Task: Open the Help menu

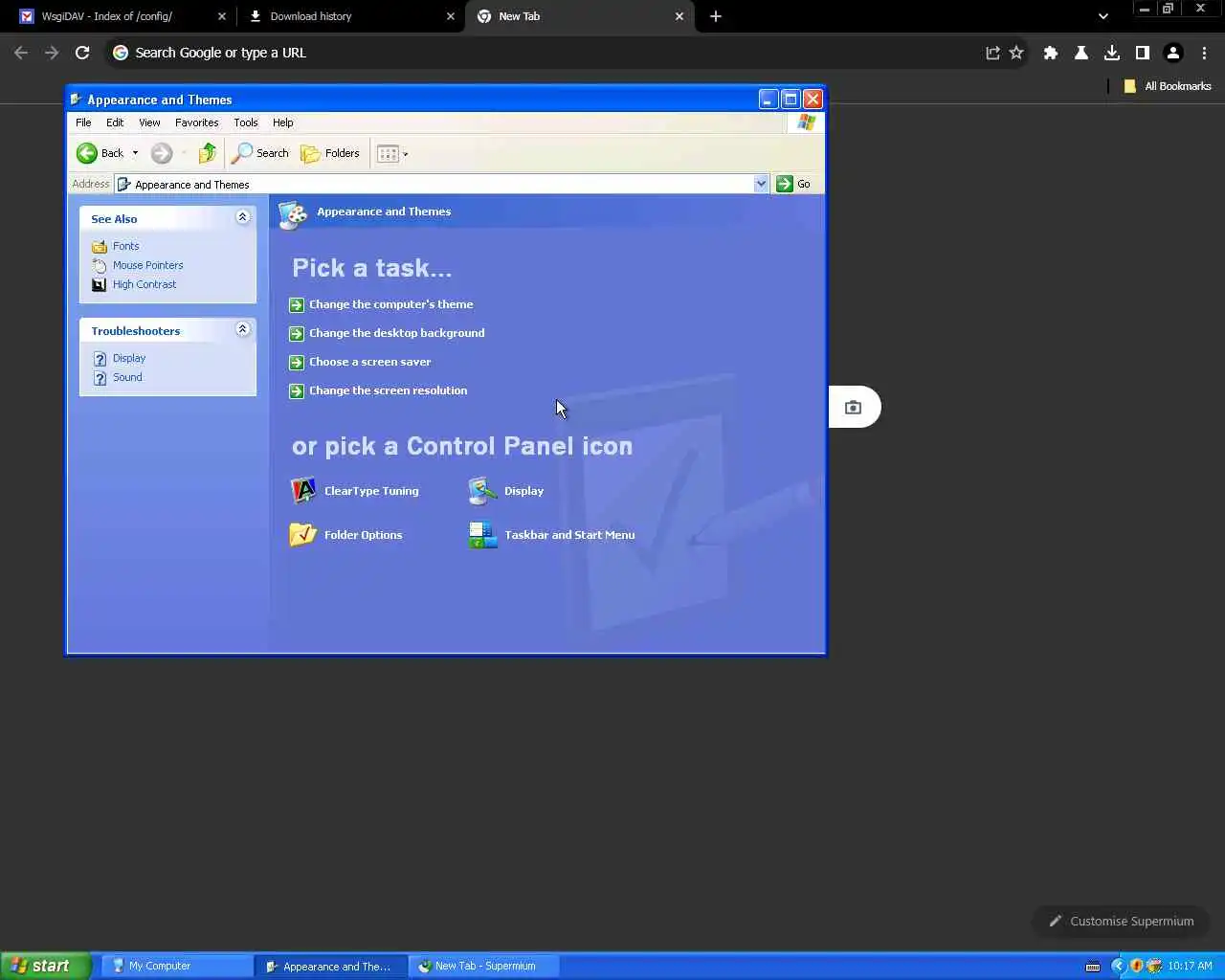Action: (282, 122)
